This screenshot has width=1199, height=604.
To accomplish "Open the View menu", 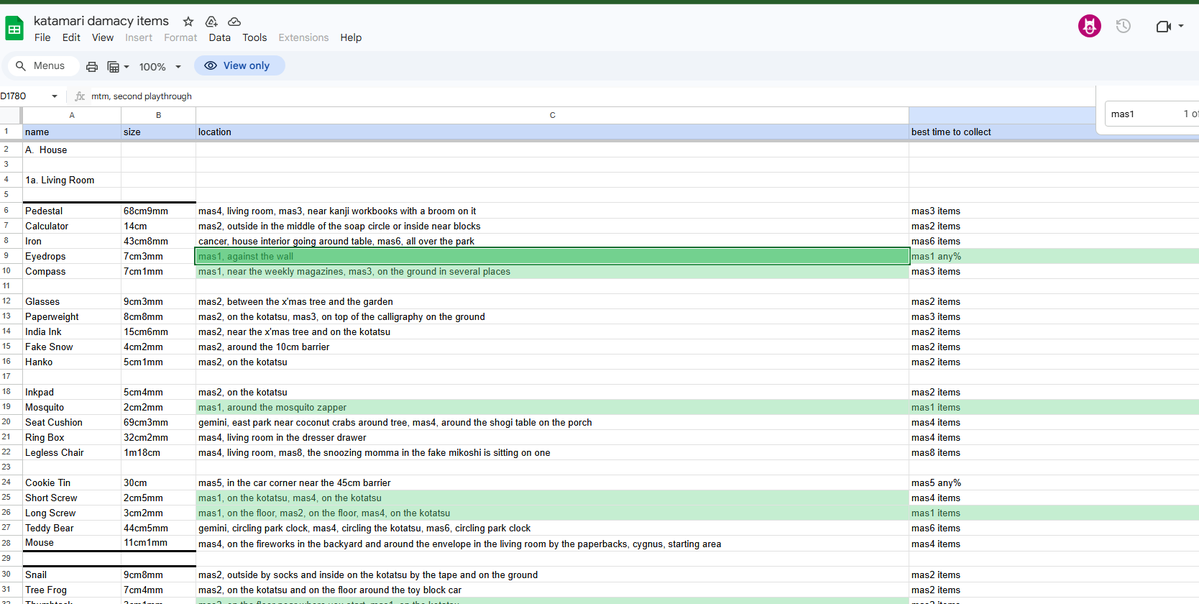I will click(x=102, y=37).
